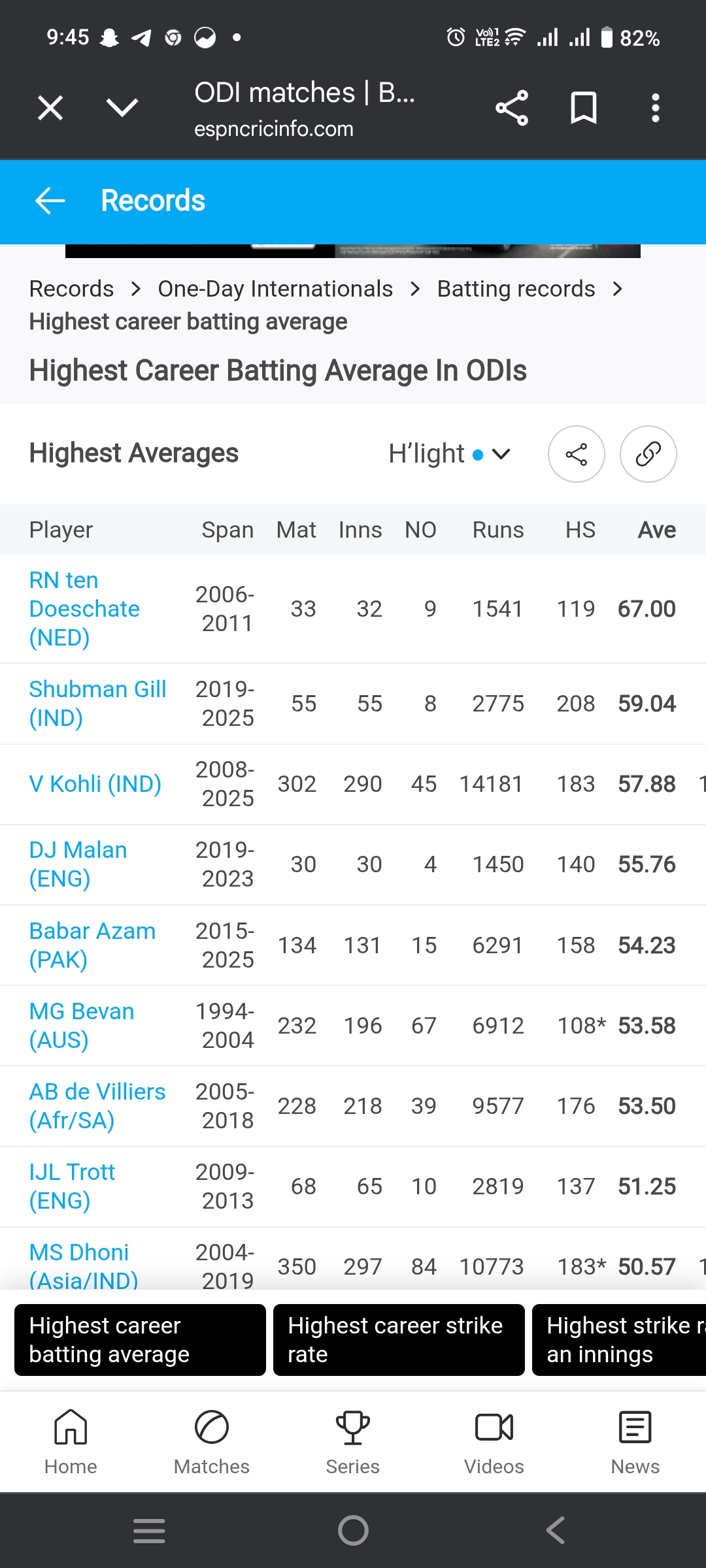Image resolution: width=706 pixels, height=1568 pixels.
Task: Switch to Matches tab
Action: pos(212,1442)
